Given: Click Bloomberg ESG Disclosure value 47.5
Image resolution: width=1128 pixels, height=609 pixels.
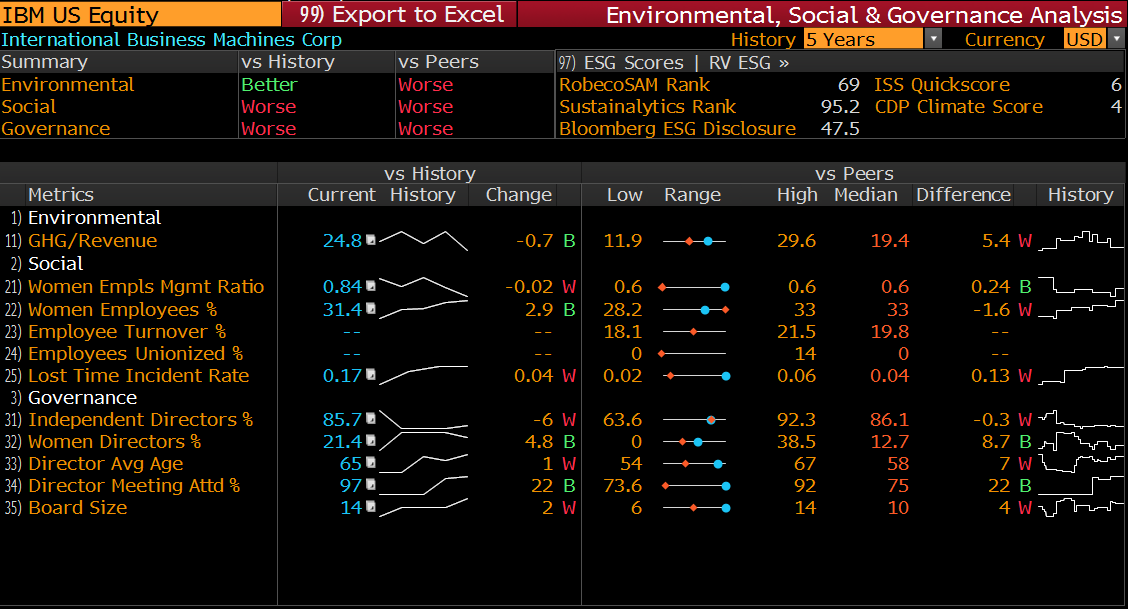Looking at the screenshot, I should (840, 129).
